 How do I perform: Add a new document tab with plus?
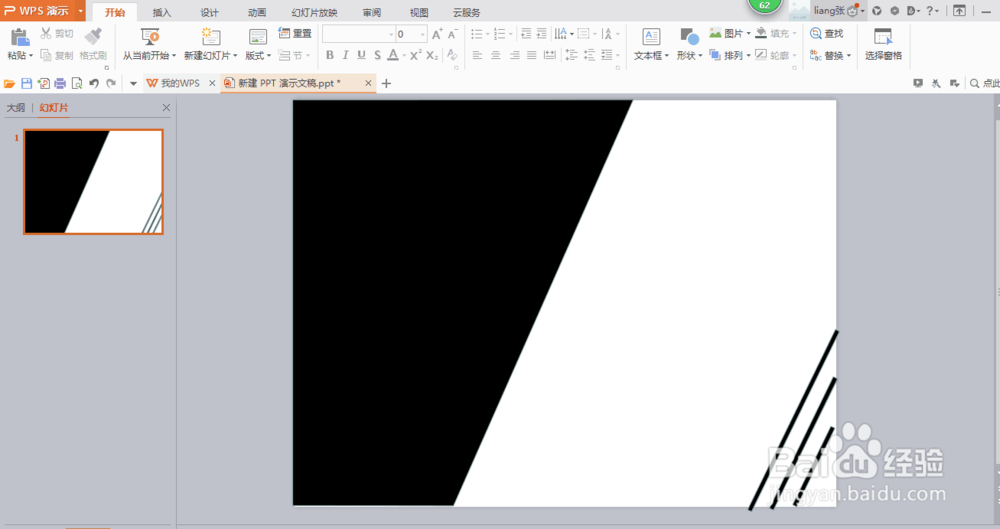point(386,84)
